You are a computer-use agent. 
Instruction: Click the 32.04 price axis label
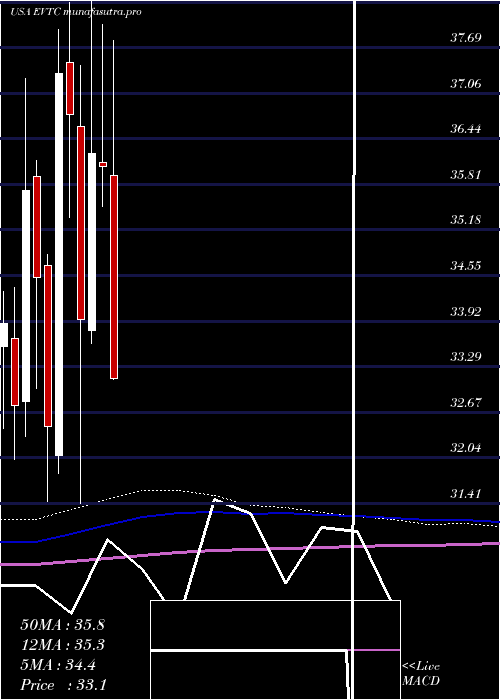(466, 448)
